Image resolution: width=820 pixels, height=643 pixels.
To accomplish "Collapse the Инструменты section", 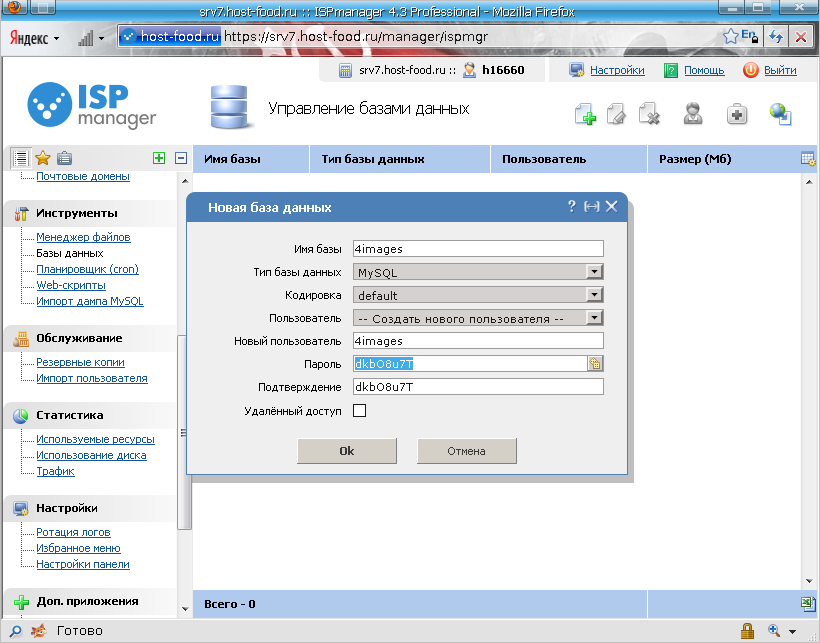I will [x=76, y=213].
